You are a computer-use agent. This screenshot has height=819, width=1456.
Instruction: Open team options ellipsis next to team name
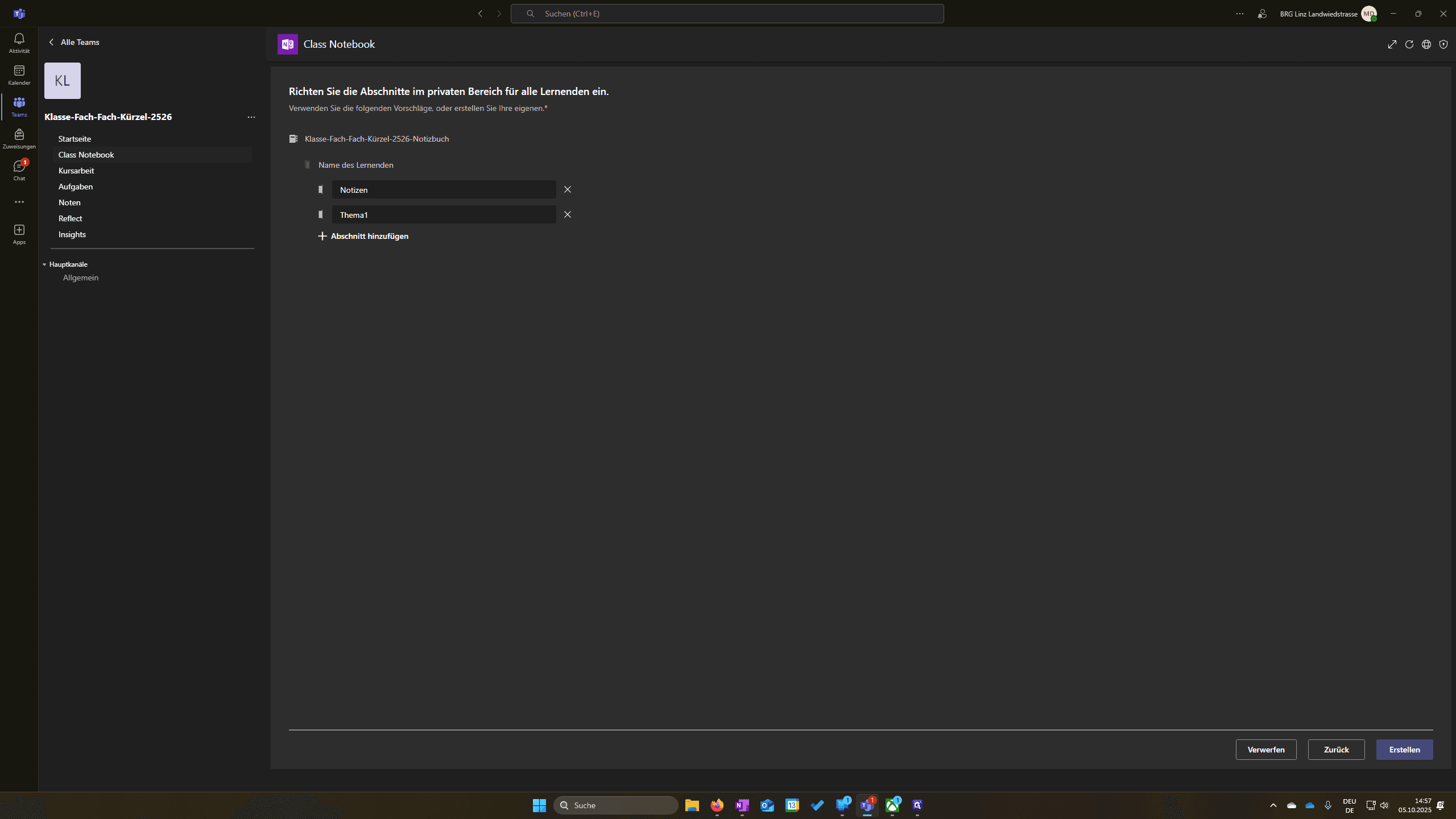pyautogui.click(x=251, y=117)
